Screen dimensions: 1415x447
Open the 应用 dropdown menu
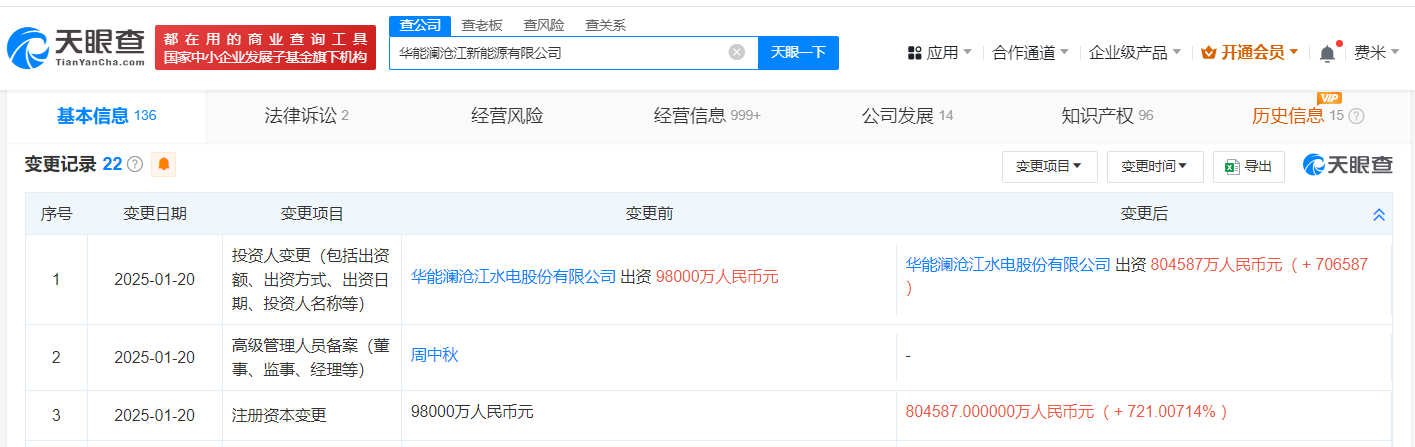click(x=938, y=52)
